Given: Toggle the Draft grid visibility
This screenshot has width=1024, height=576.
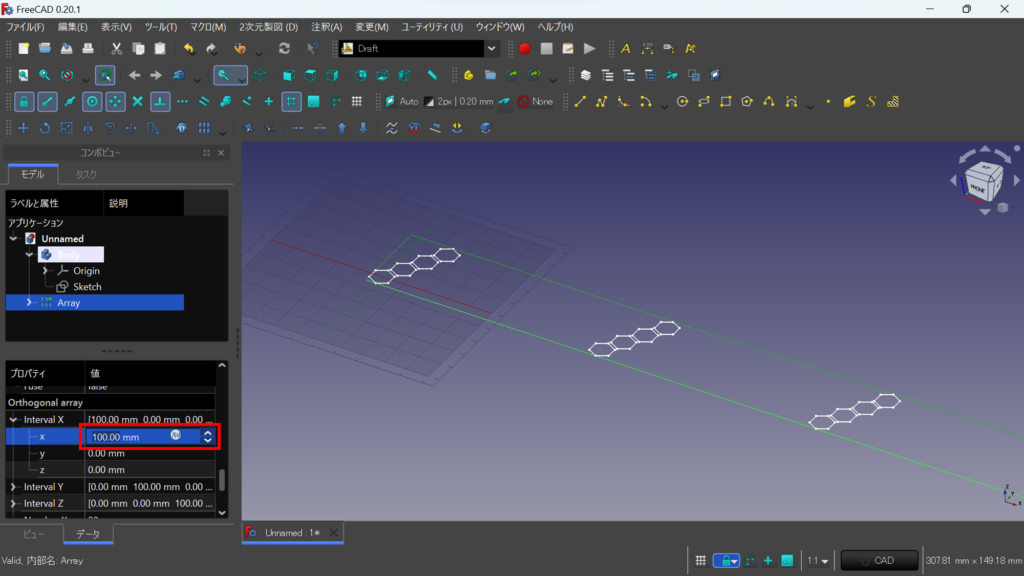Looking at the screenshot, I should (x=357, y=101).
